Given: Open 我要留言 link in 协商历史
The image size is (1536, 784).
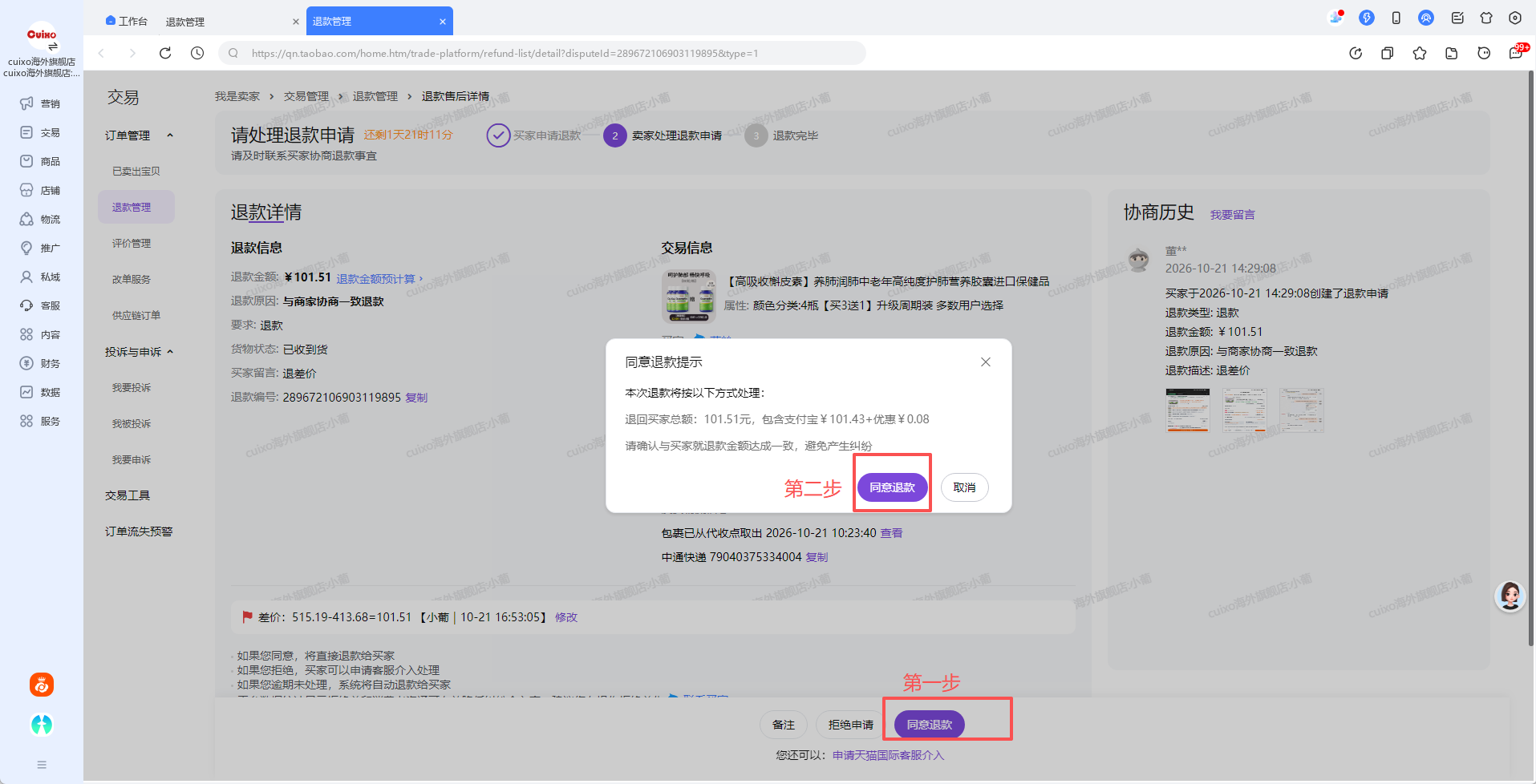Looking at the screenshot, I should coord(1233,215).
